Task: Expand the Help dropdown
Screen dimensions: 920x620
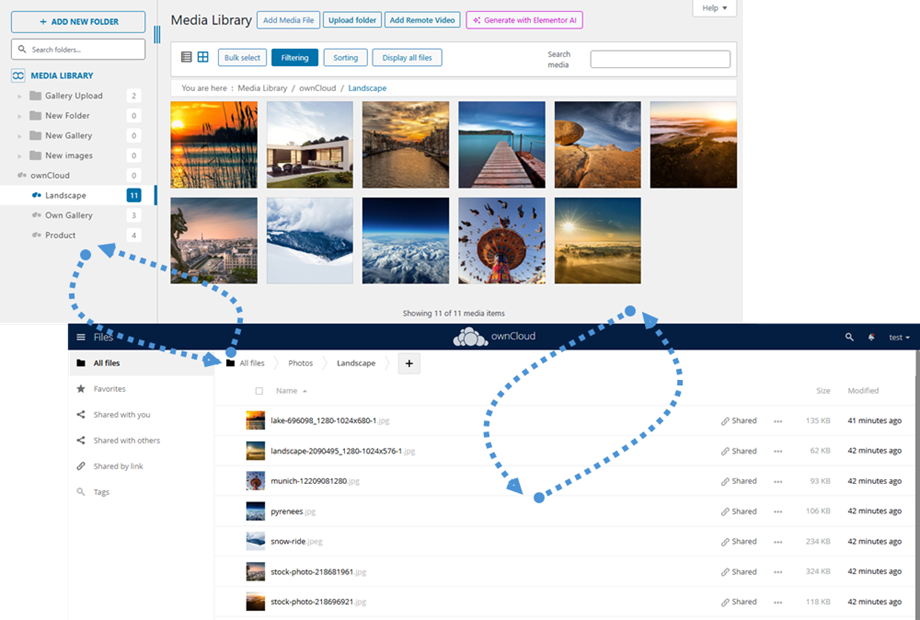Action: pos(714,8)
